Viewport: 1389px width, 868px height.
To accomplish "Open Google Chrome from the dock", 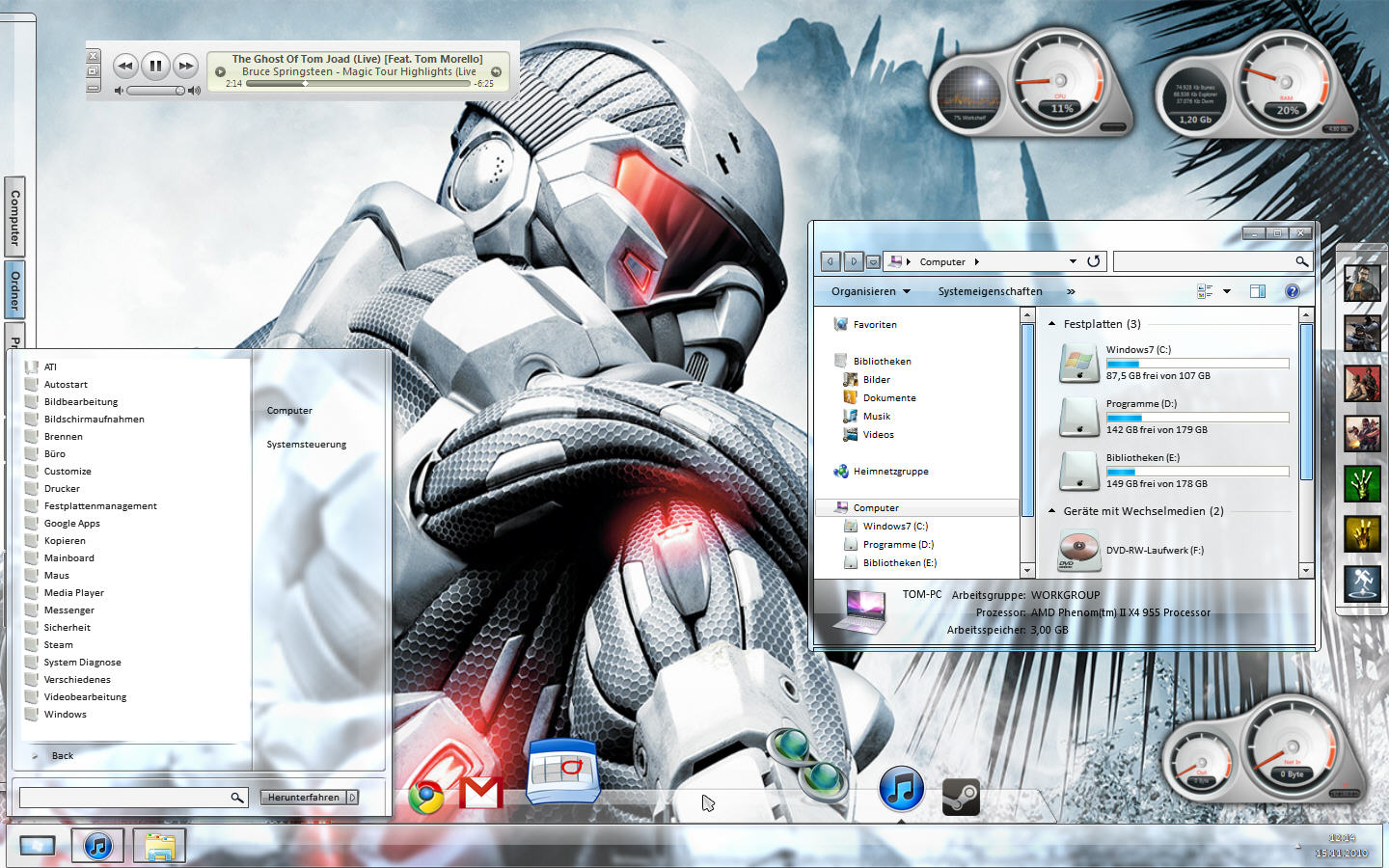I will click(425, 796).
